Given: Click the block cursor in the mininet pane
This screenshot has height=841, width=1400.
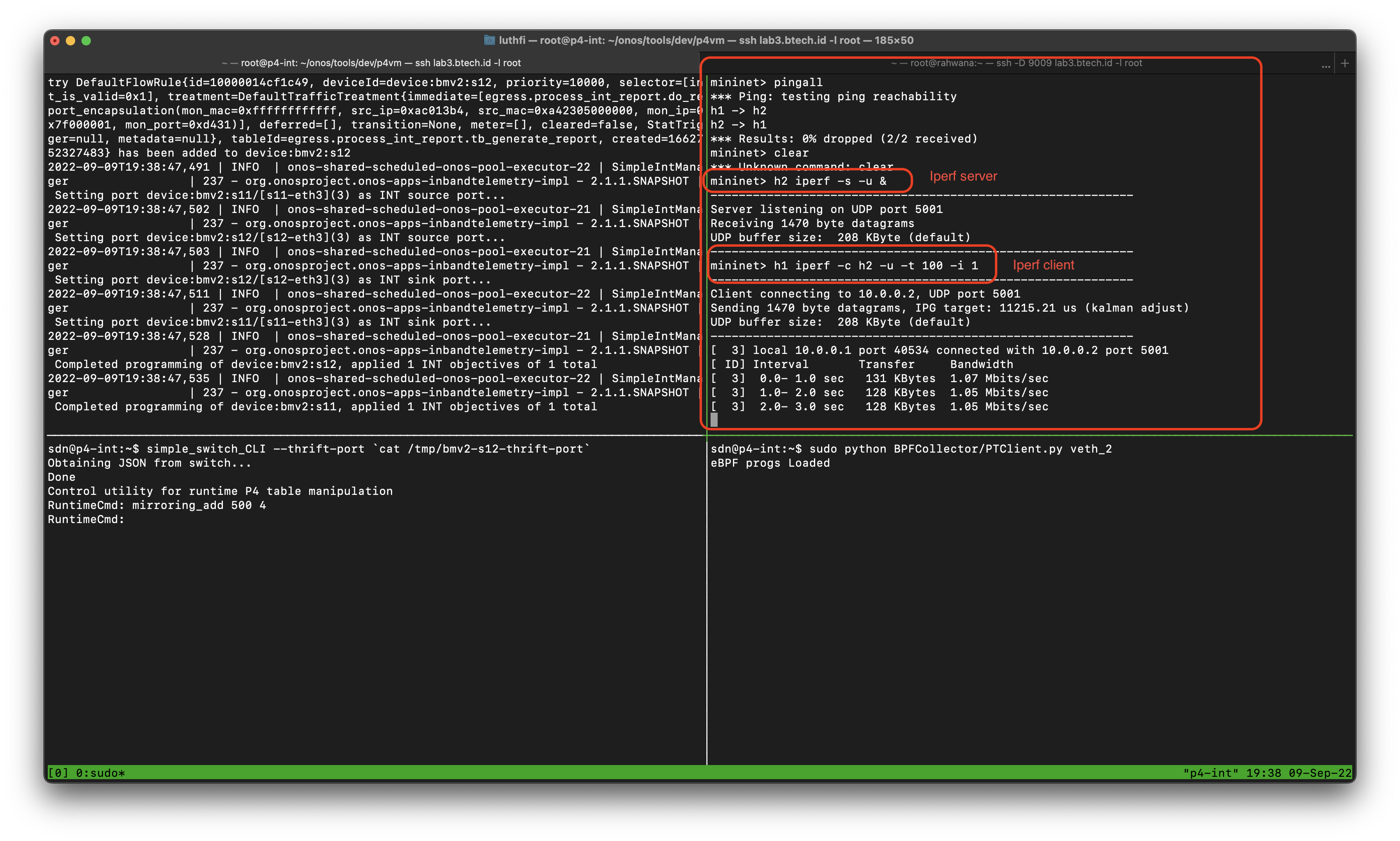Looking at the screenshot, I should coord(714,420).
